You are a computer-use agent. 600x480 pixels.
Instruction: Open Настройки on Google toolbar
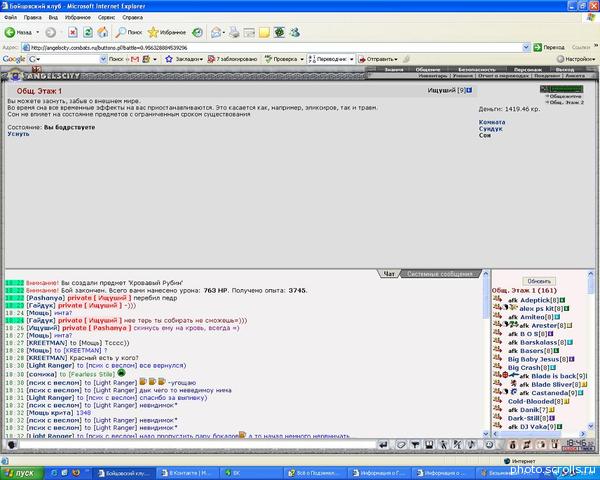coord(576,59)
